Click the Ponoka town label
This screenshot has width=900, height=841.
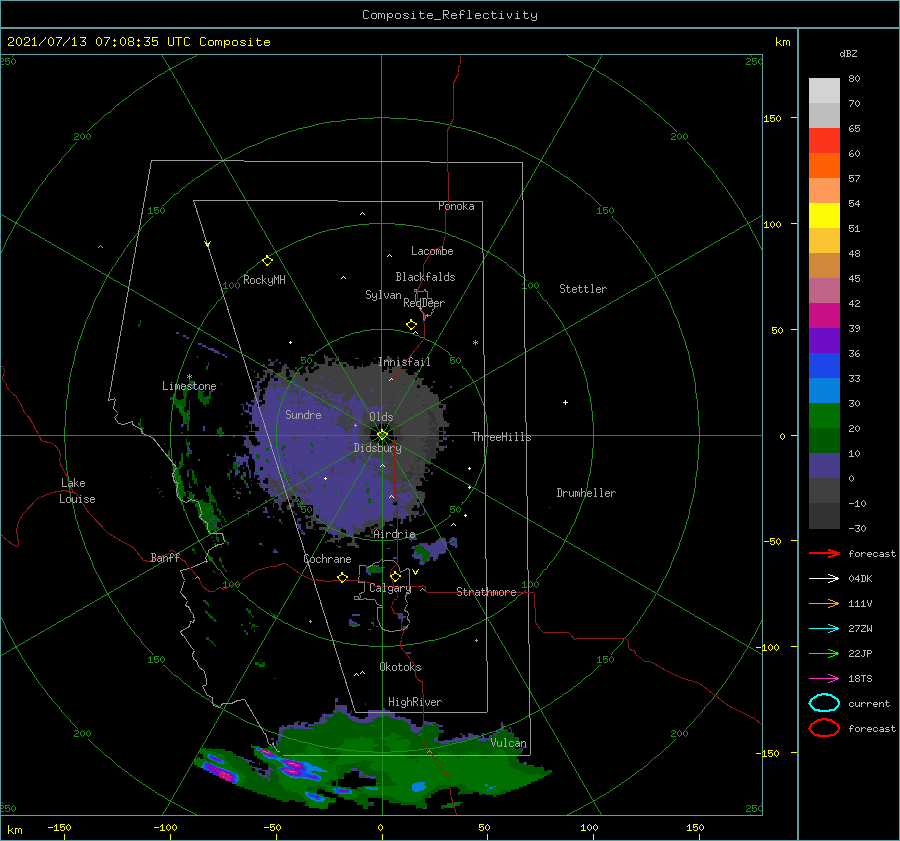tap(456, 206)
